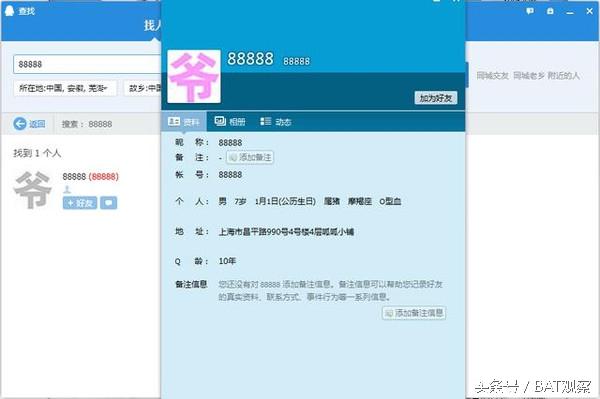The image size is (600, 399).
Task: Click the 资料 tab card icon
Action: 174,122
